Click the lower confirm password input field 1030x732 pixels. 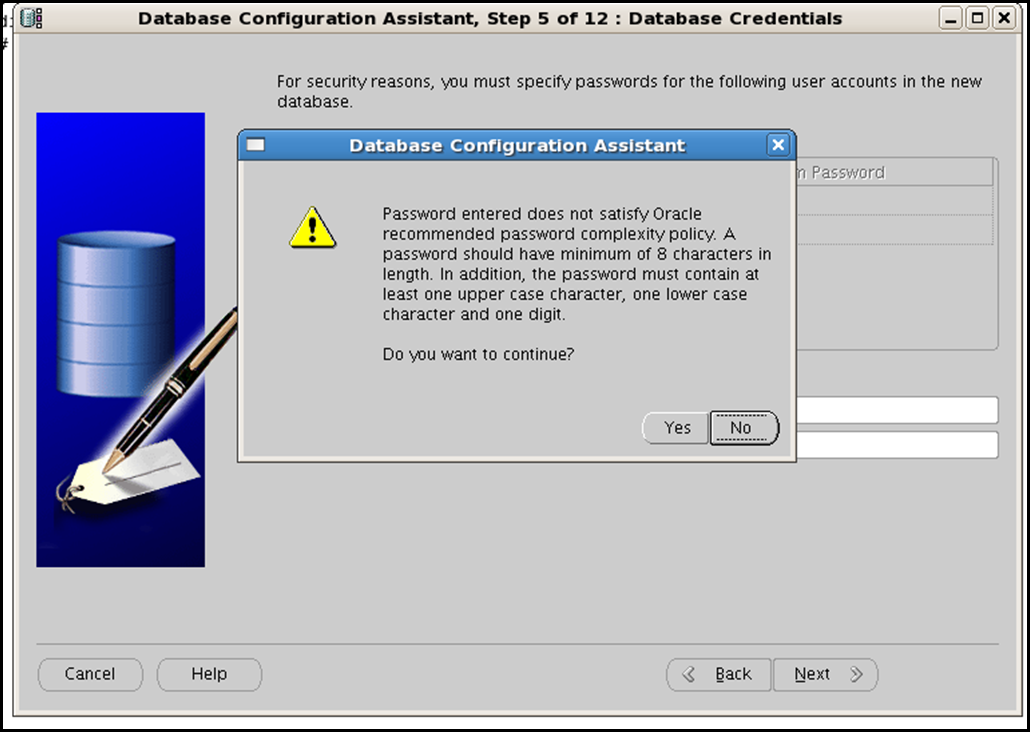[x=897, y=445]
